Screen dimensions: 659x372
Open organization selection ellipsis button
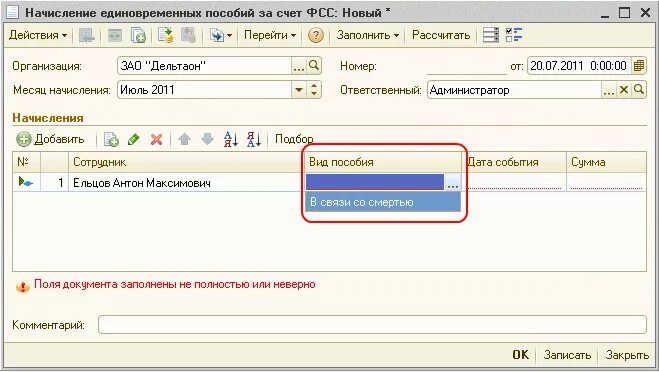click(x=298, y=66)
